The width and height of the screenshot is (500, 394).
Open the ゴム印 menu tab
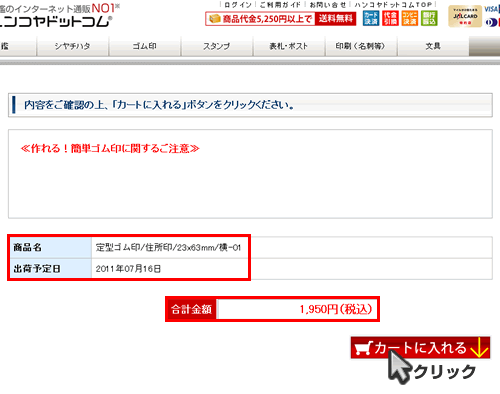(x=144, y=46)
